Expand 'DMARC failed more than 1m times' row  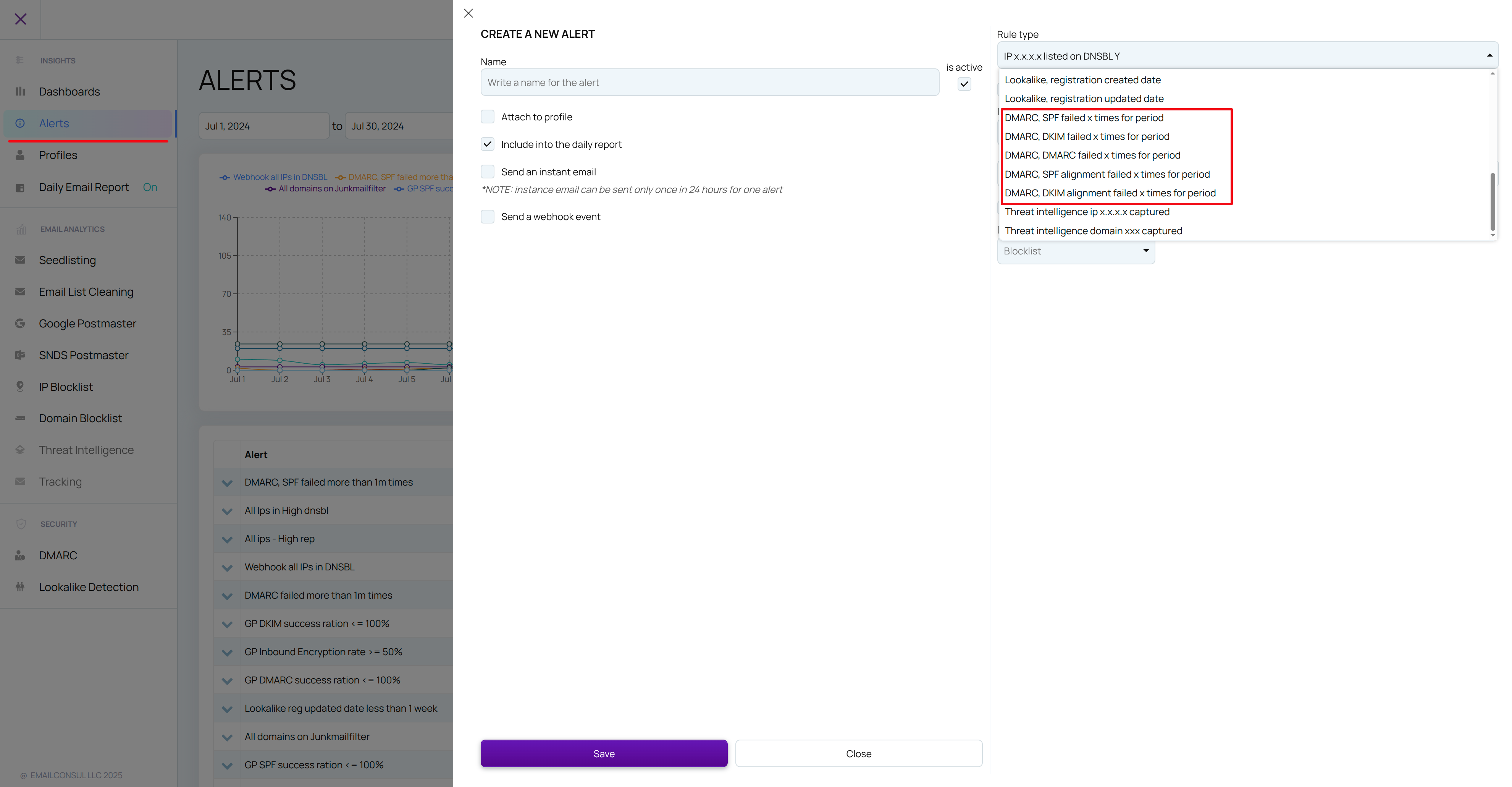tap(227, 596)
